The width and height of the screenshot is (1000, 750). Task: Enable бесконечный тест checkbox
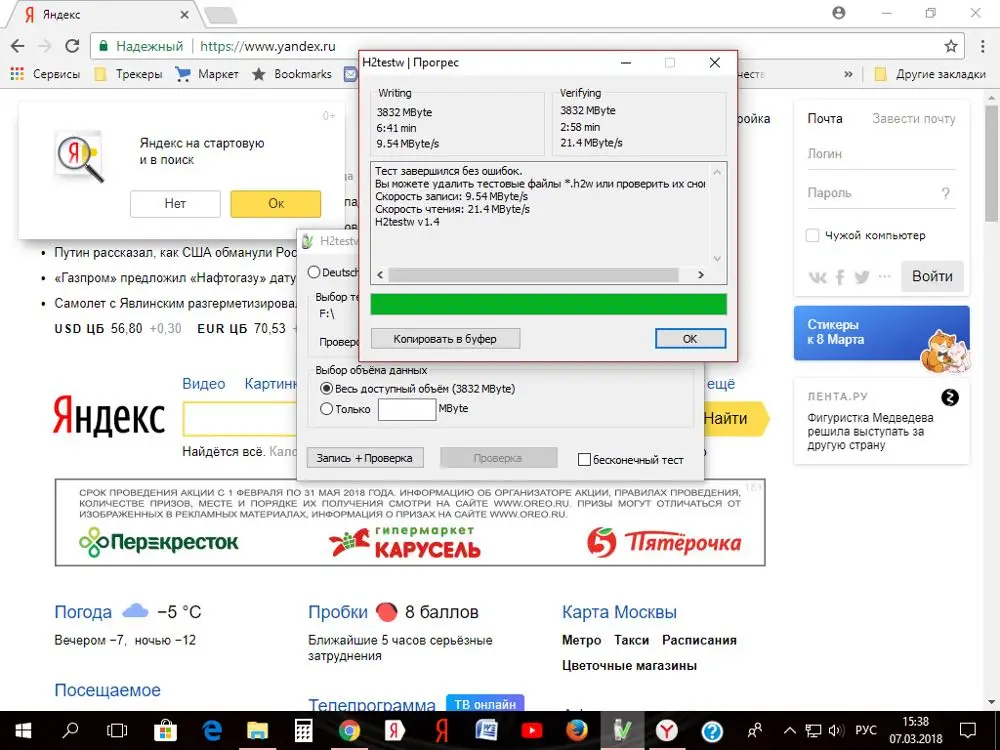coord(584,459)
